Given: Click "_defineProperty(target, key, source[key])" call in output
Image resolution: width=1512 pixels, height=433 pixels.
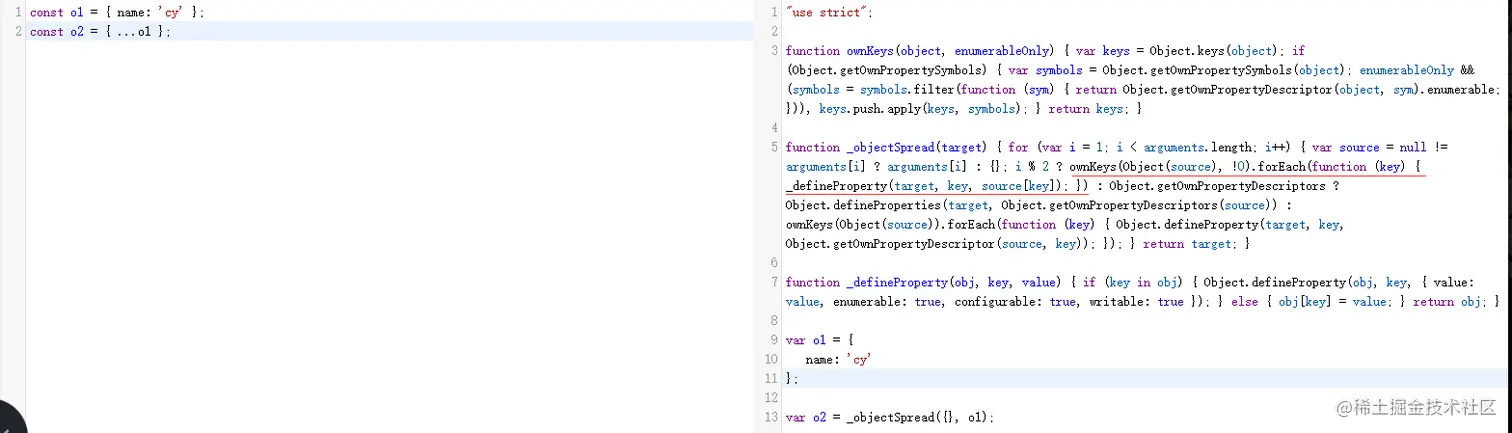Looking at the screenshot, I should pos(926,186).
